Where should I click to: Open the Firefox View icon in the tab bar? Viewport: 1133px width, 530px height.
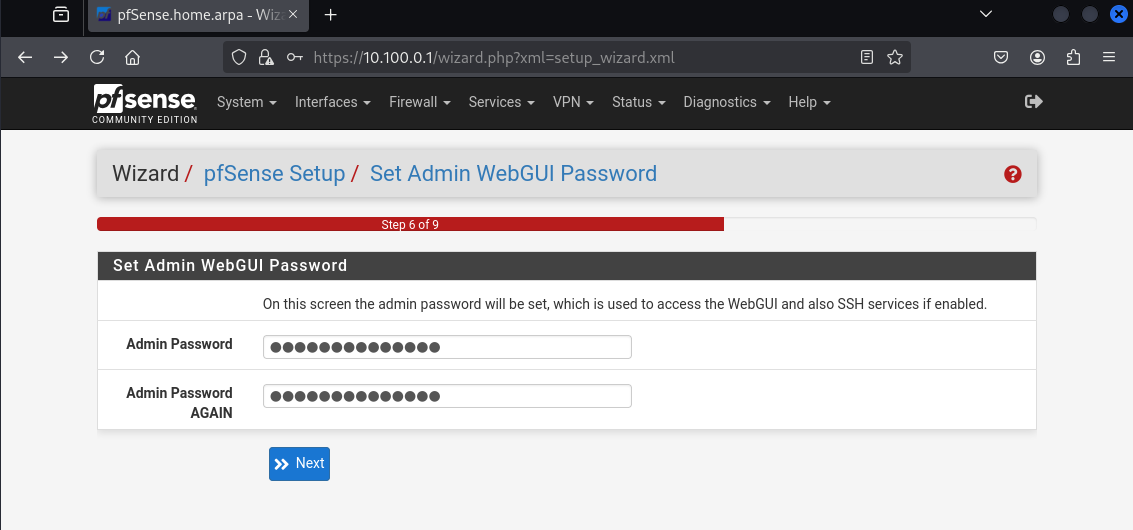[61, 14]
